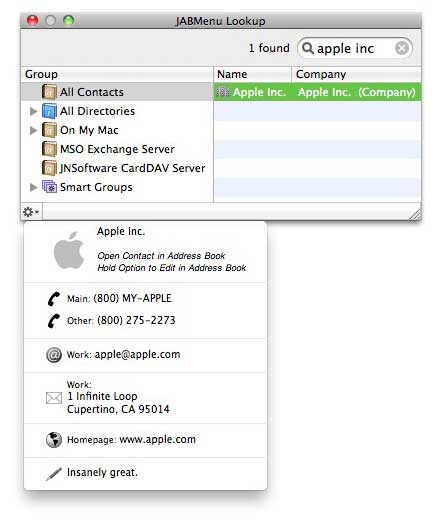Close the JABMenu Lookup window
Viewport: 440px width, 520px height.
coord(32,21)
